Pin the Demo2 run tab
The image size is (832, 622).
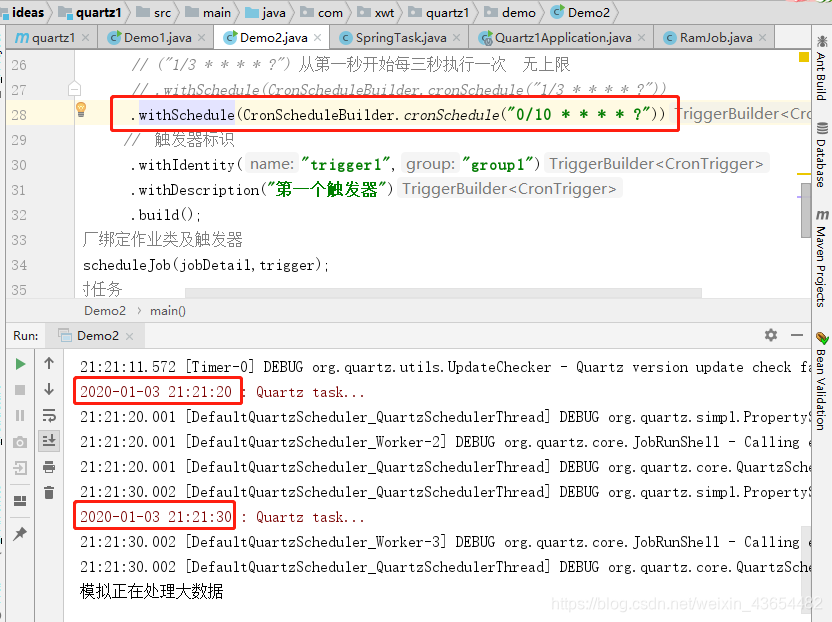pyautogui.click(x=20, y=534)
